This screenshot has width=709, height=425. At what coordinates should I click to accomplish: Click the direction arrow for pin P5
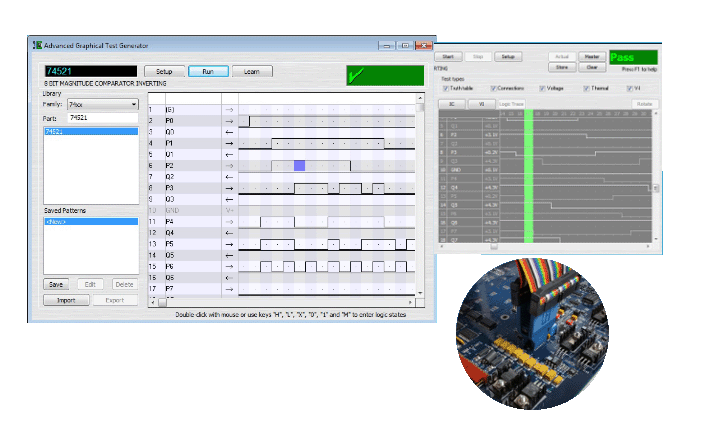pos(229,244)
